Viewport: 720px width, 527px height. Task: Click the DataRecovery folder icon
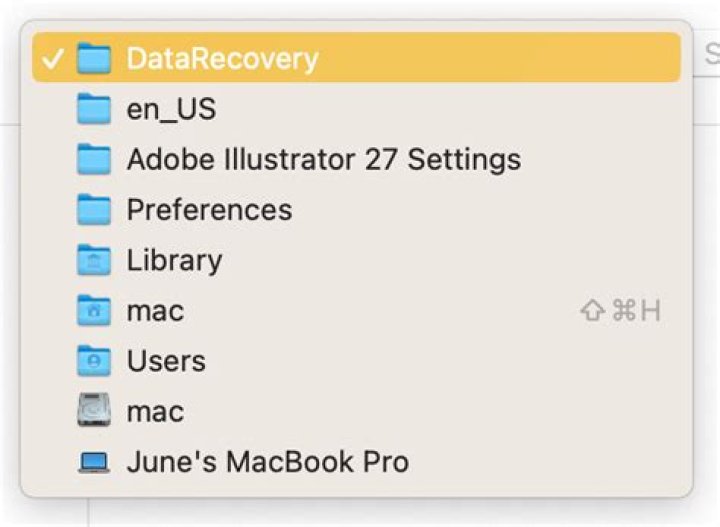tap(93, 58)
